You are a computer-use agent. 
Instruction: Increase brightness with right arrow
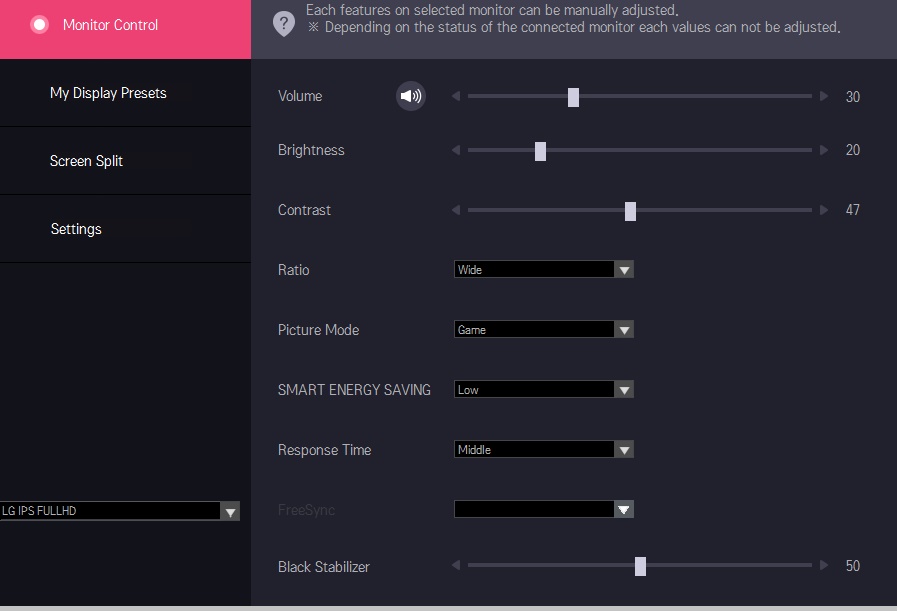click(x=824, y=150)
